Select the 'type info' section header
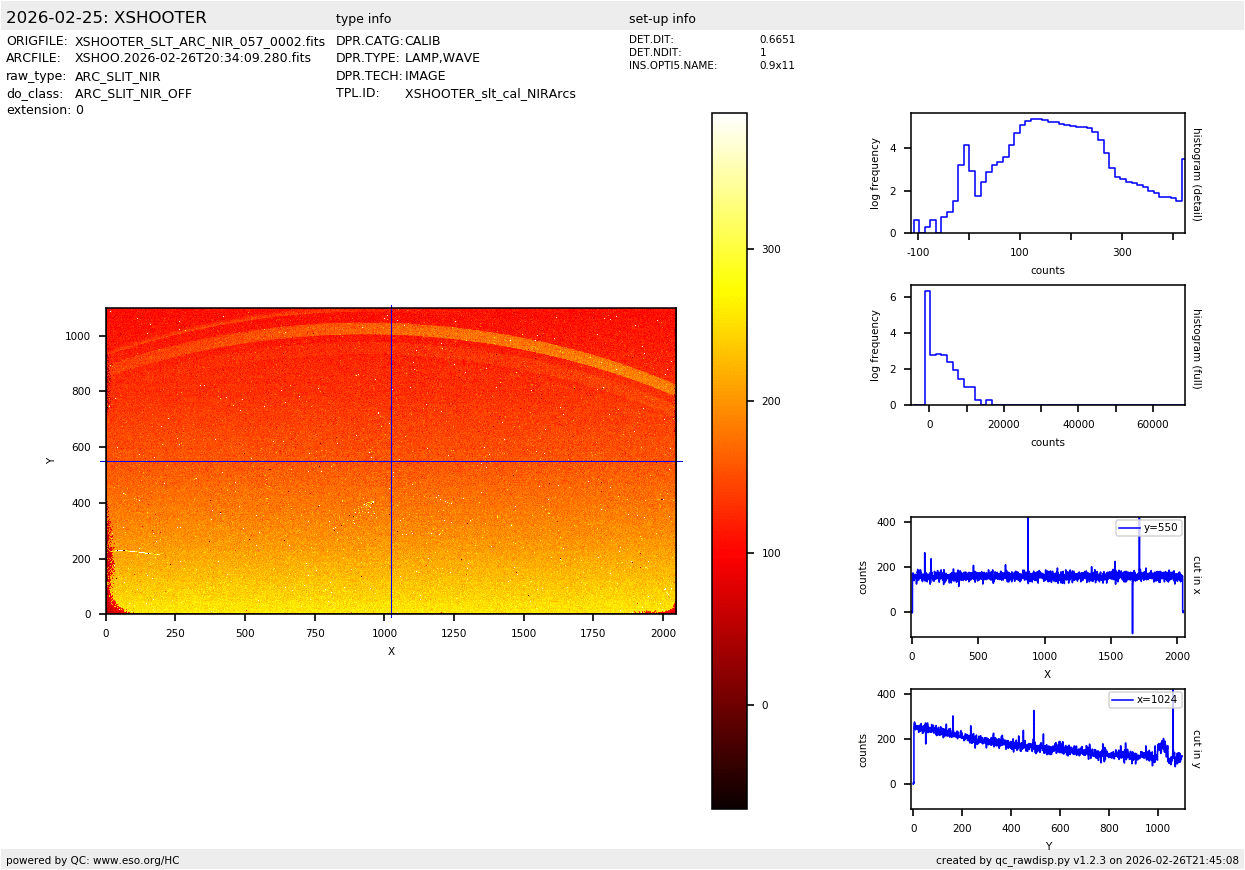The width and height of the screenshot is (1245, 870). coord(363,19)
